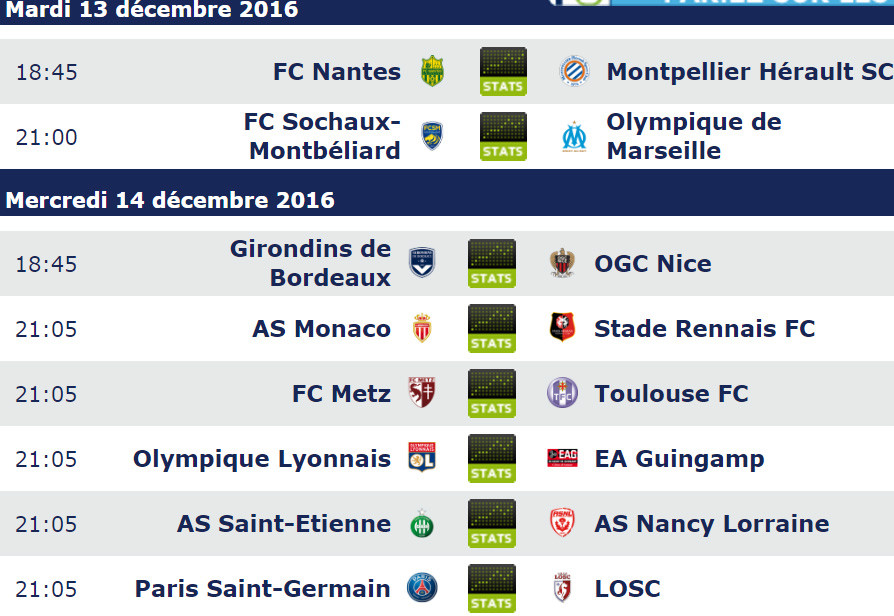This screenshot has height=616, width=894.
Task: Open the Stade Rennais FC team link
Action: [x=705, y=329]
